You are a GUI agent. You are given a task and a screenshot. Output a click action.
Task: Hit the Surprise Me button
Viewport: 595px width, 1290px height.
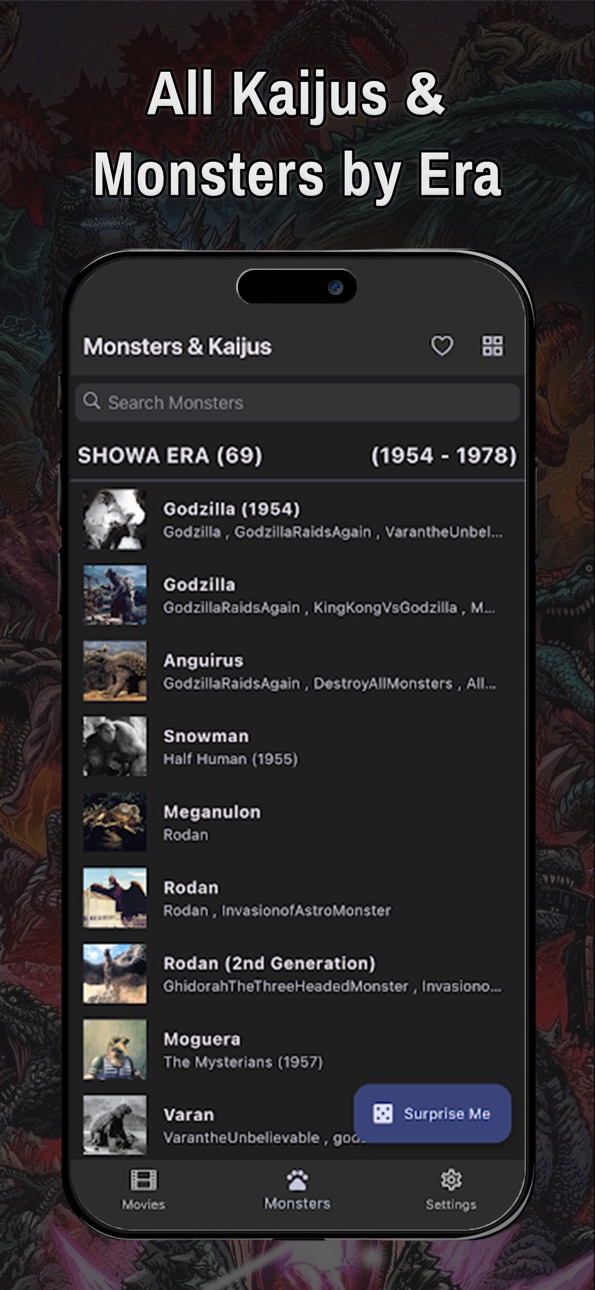tap(432, 1114)
